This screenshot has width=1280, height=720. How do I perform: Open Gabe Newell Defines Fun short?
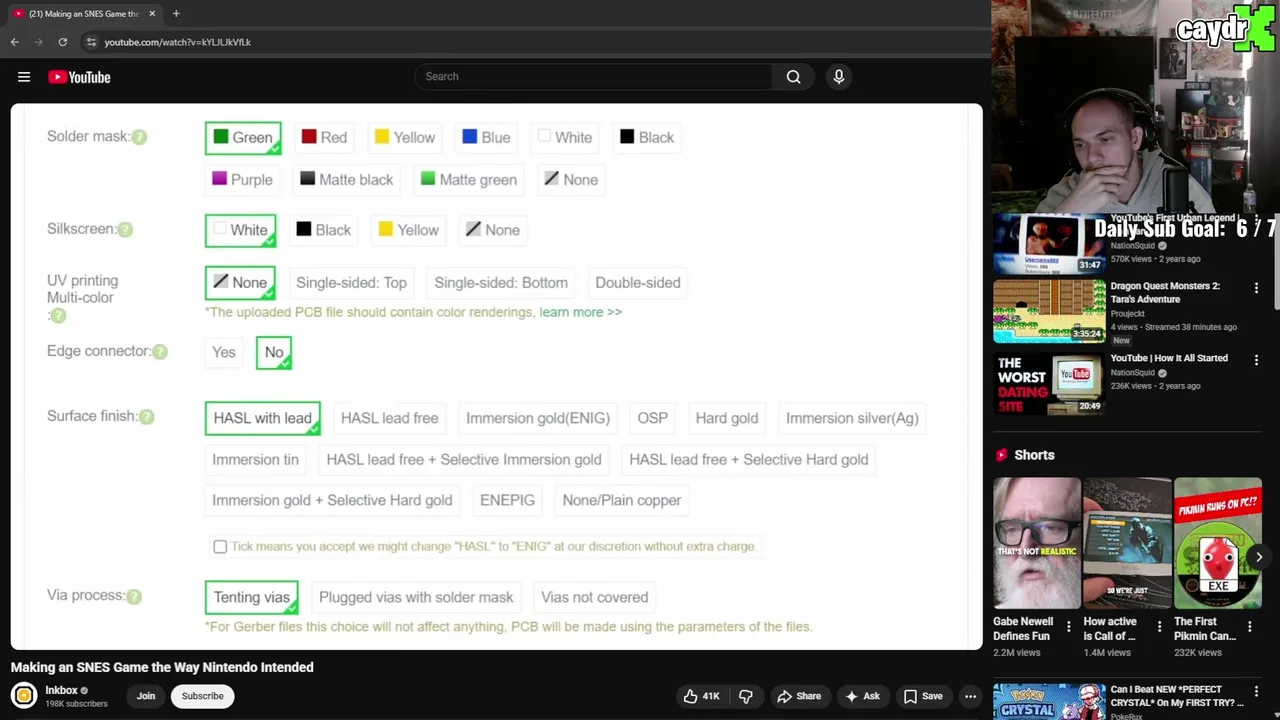click(1037, 543)
